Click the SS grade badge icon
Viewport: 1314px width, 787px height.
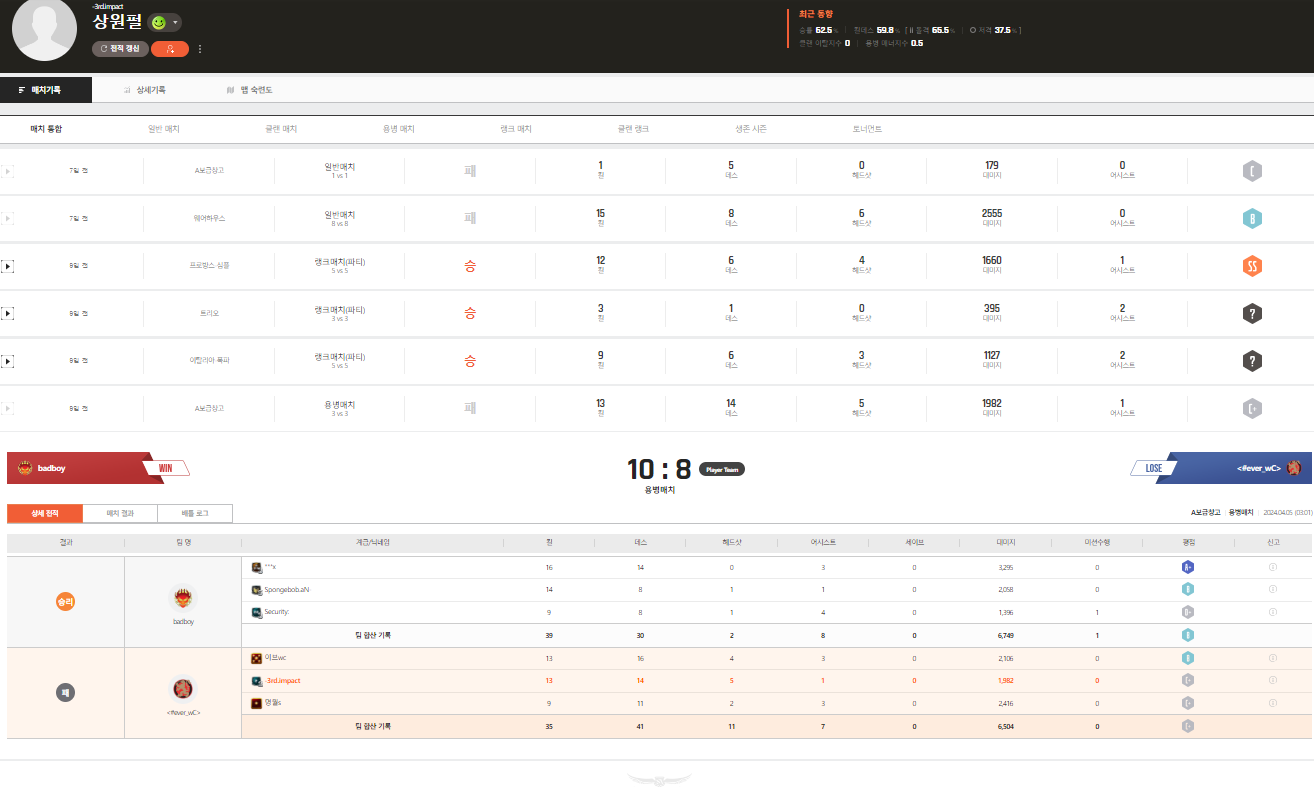(1252, 266)
